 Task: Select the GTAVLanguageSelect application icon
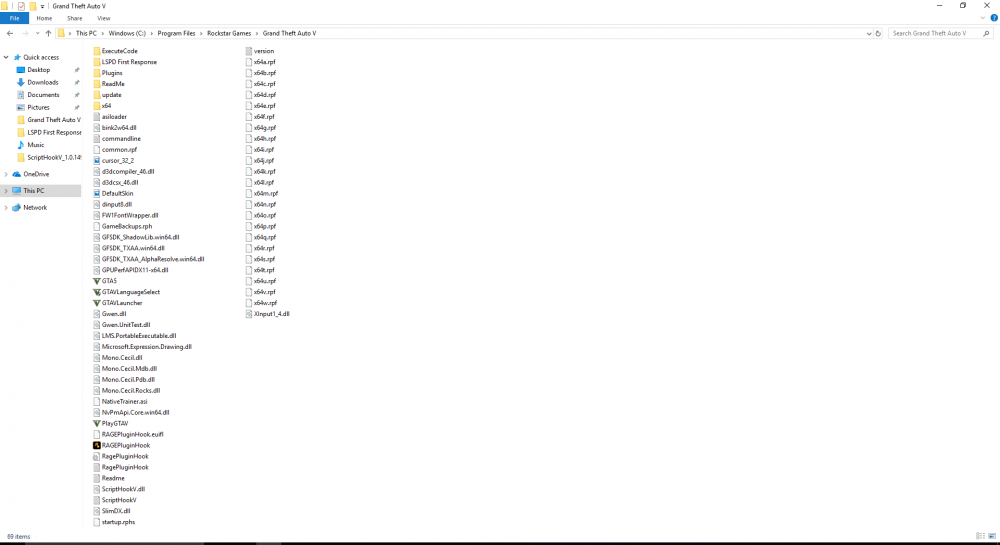(97, 292)
